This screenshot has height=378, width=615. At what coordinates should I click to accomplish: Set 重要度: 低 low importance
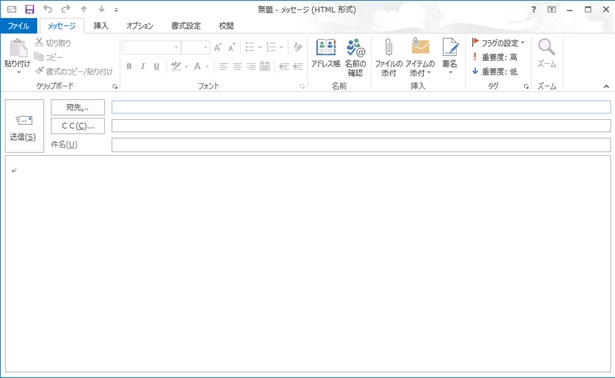pyautogui.click(x=495, y=71)
